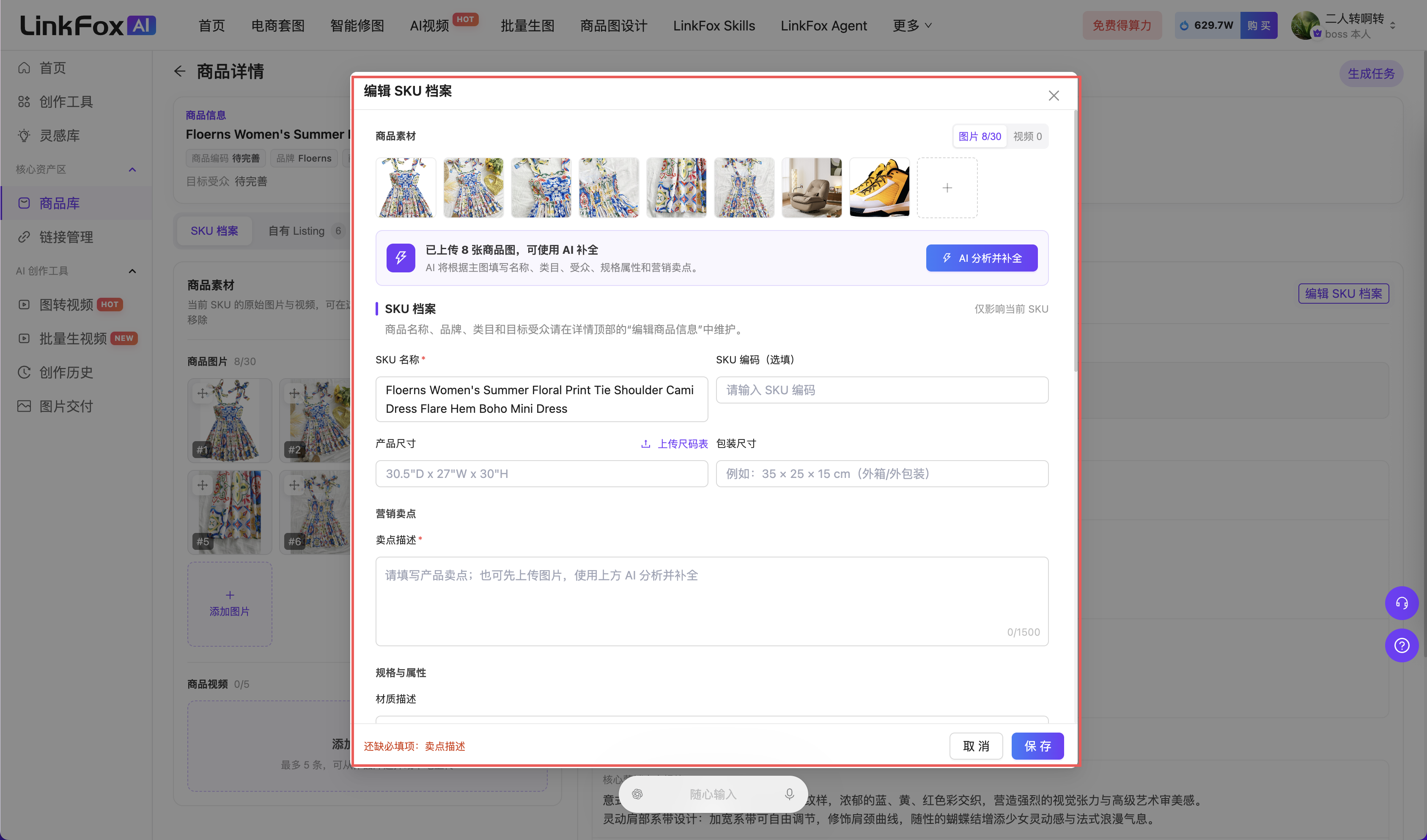Screen dimensions: 1427x840
Task: Go to 电商套图 in top navigation
Action: tap(277, 25)
